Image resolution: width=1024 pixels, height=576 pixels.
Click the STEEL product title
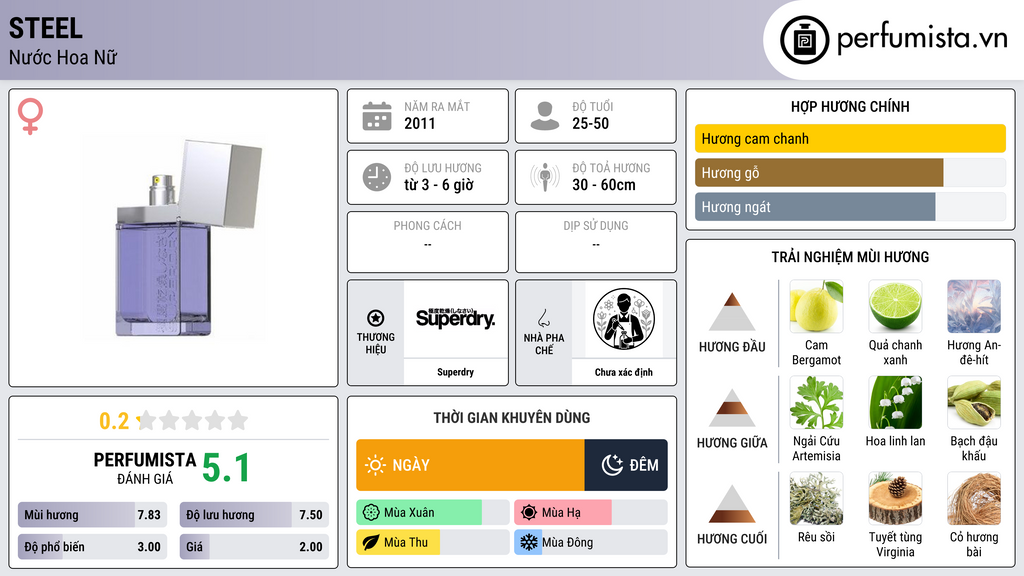(46, 28)
